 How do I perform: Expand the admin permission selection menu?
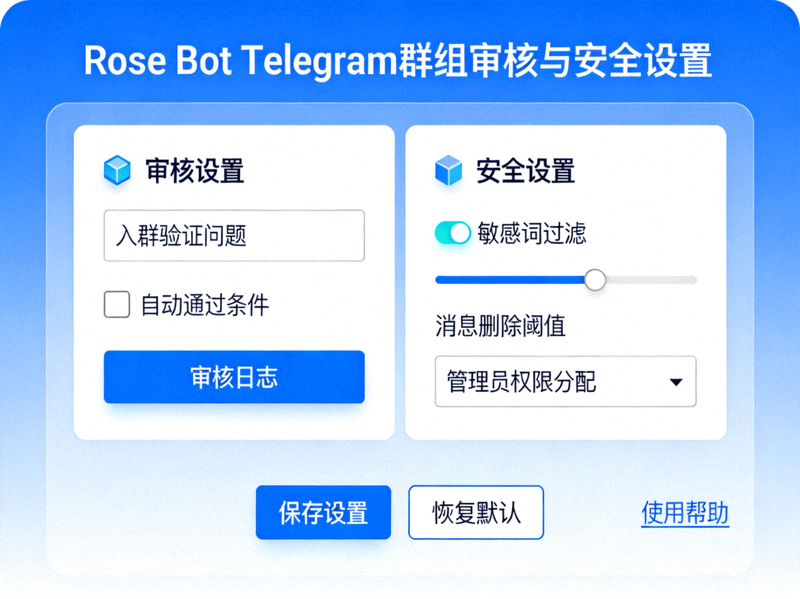[565, 382]
